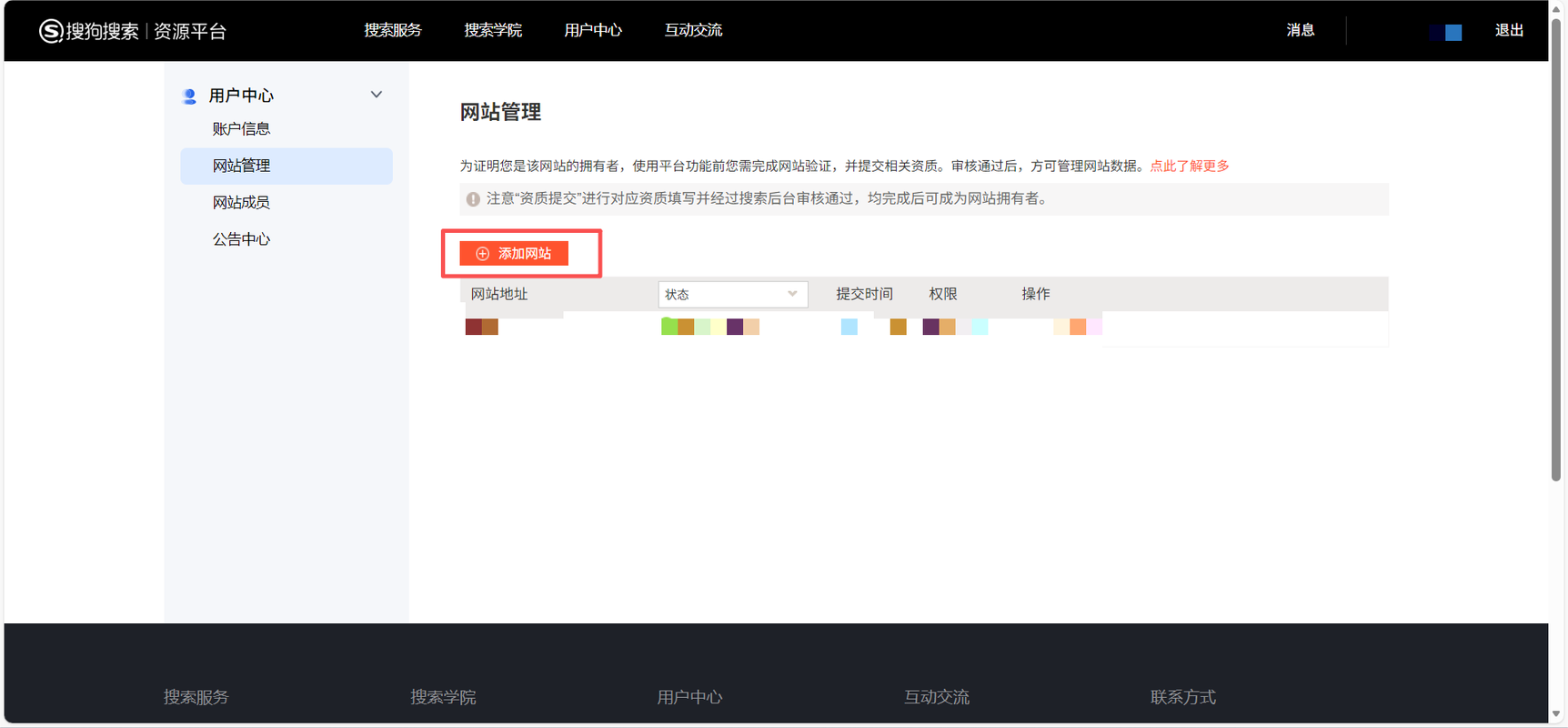1568x728 pixels.
Task: Click the Sogou search logo icon
Action: coord(51,31)
